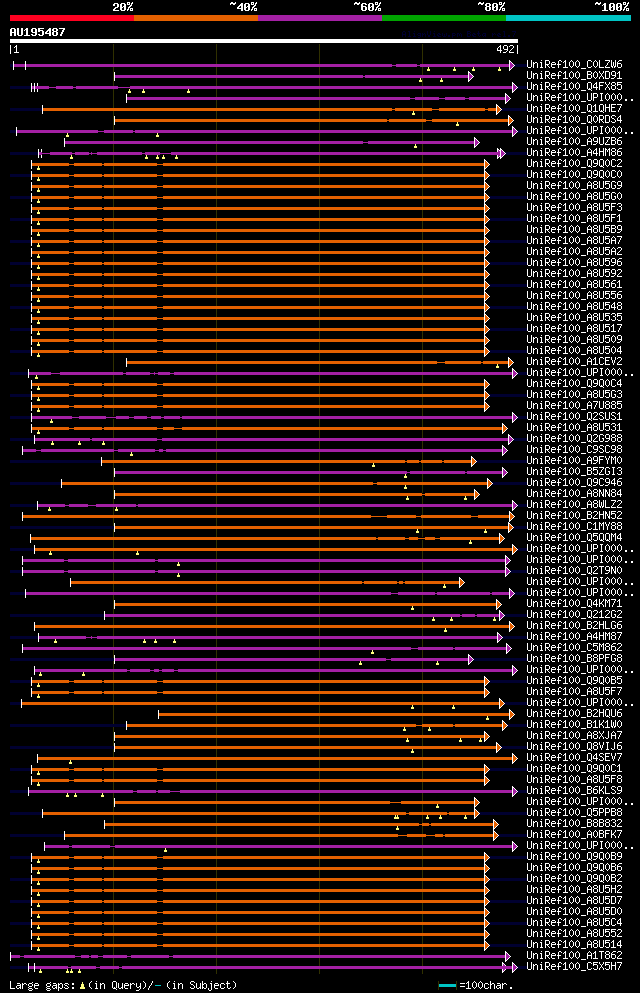Open hit UniRef100_A0BFK7

[574, 835]
